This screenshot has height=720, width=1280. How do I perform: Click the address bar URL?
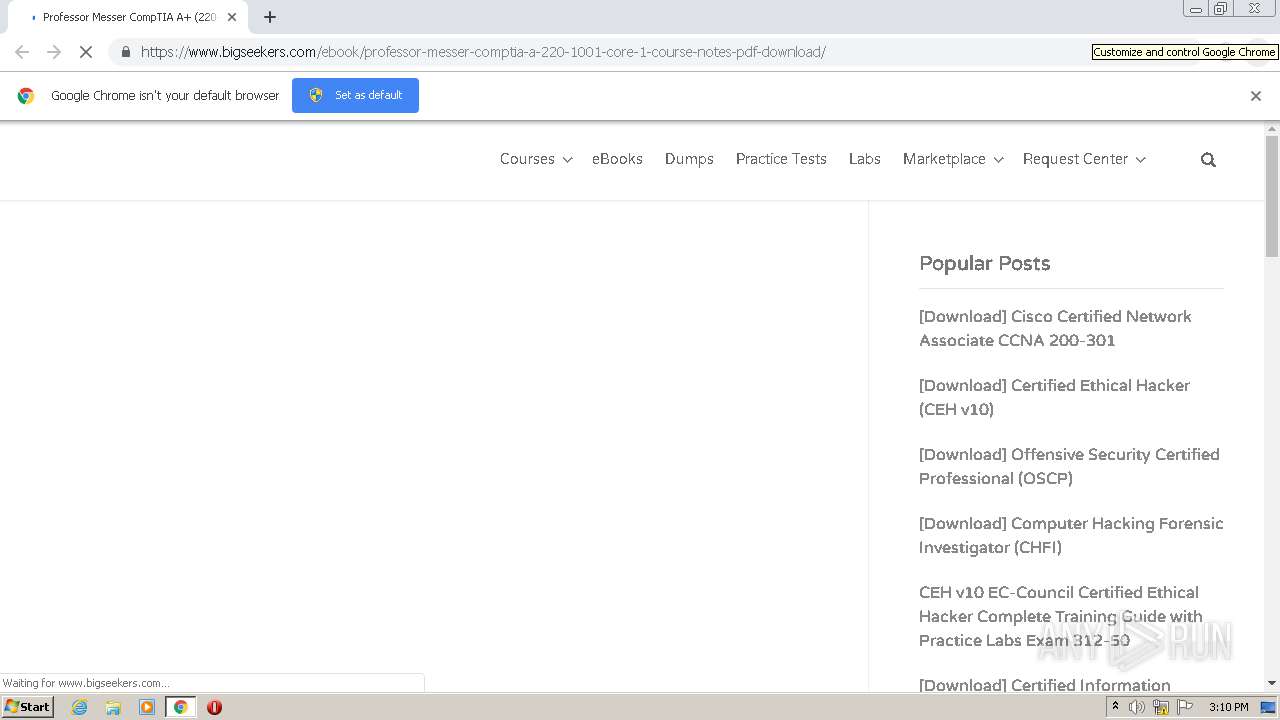(x=483, y=52)
